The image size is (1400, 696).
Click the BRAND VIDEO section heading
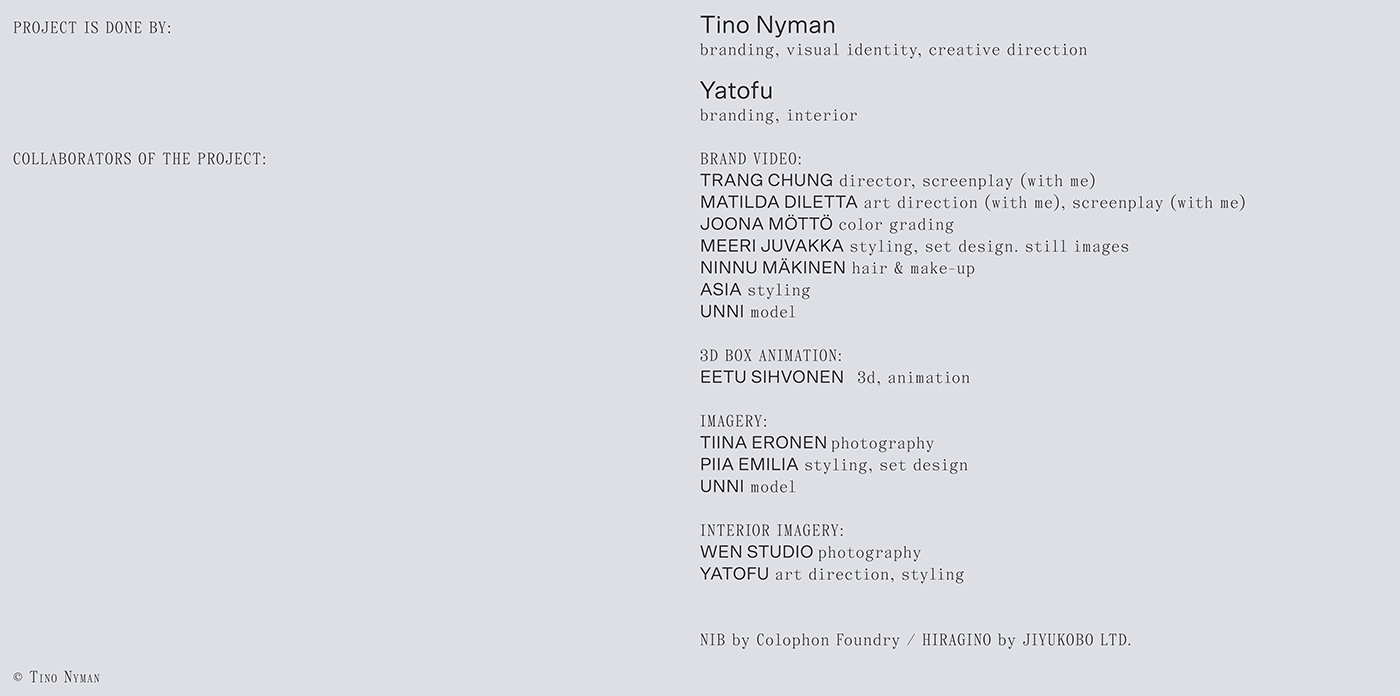(x=751, y=159)
